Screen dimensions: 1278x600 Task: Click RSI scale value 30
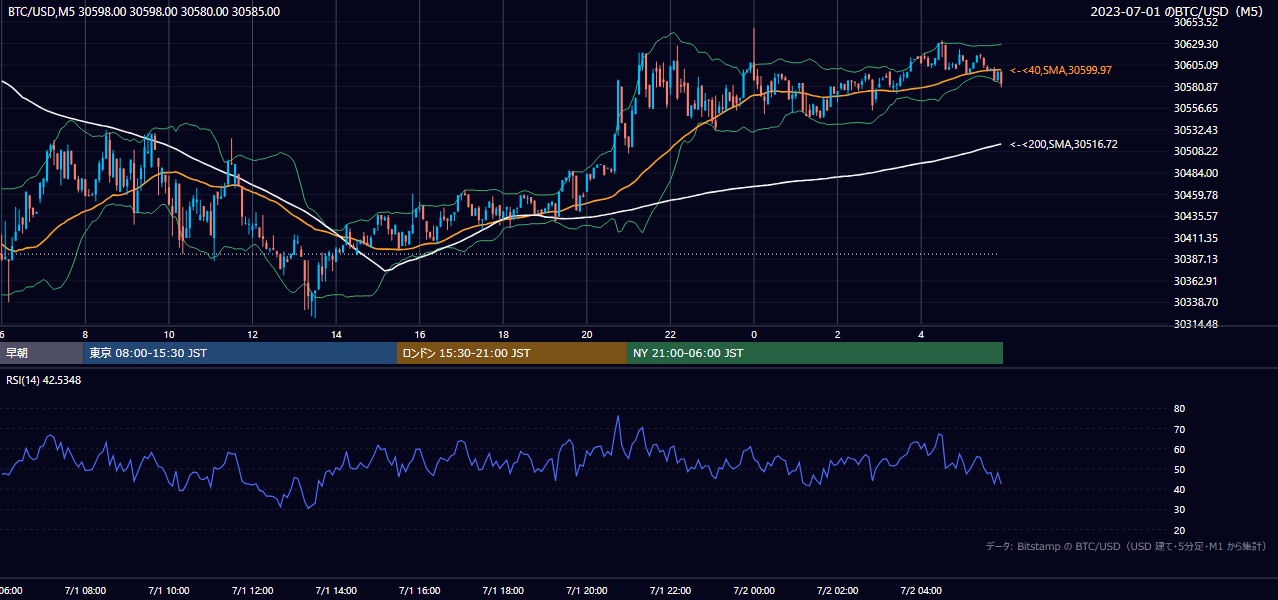1179,510
